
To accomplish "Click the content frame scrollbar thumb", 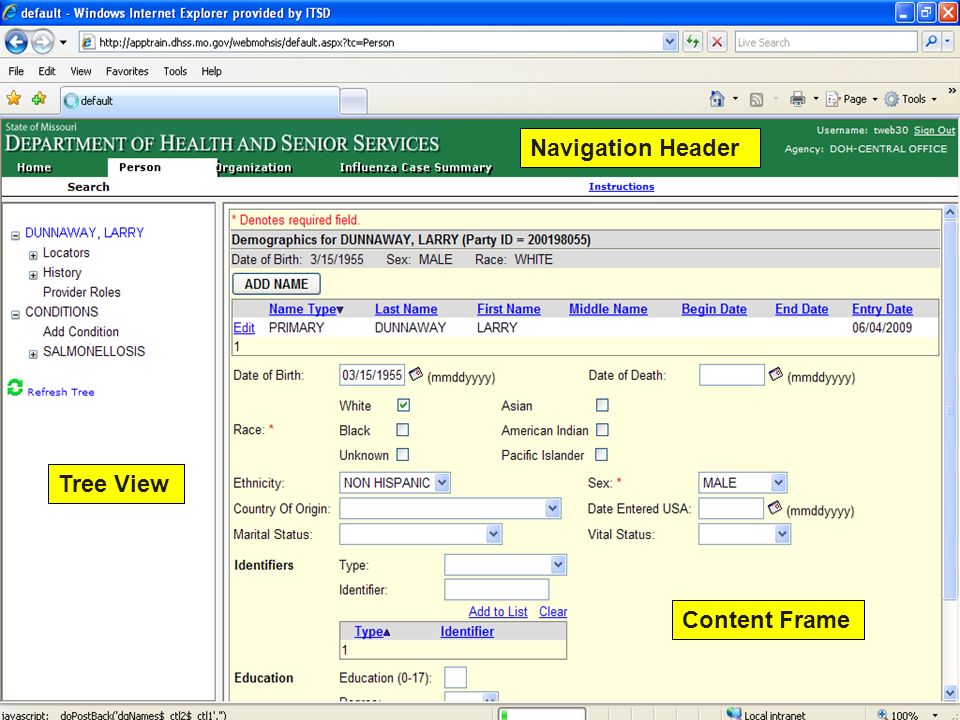I will (950, 410).
